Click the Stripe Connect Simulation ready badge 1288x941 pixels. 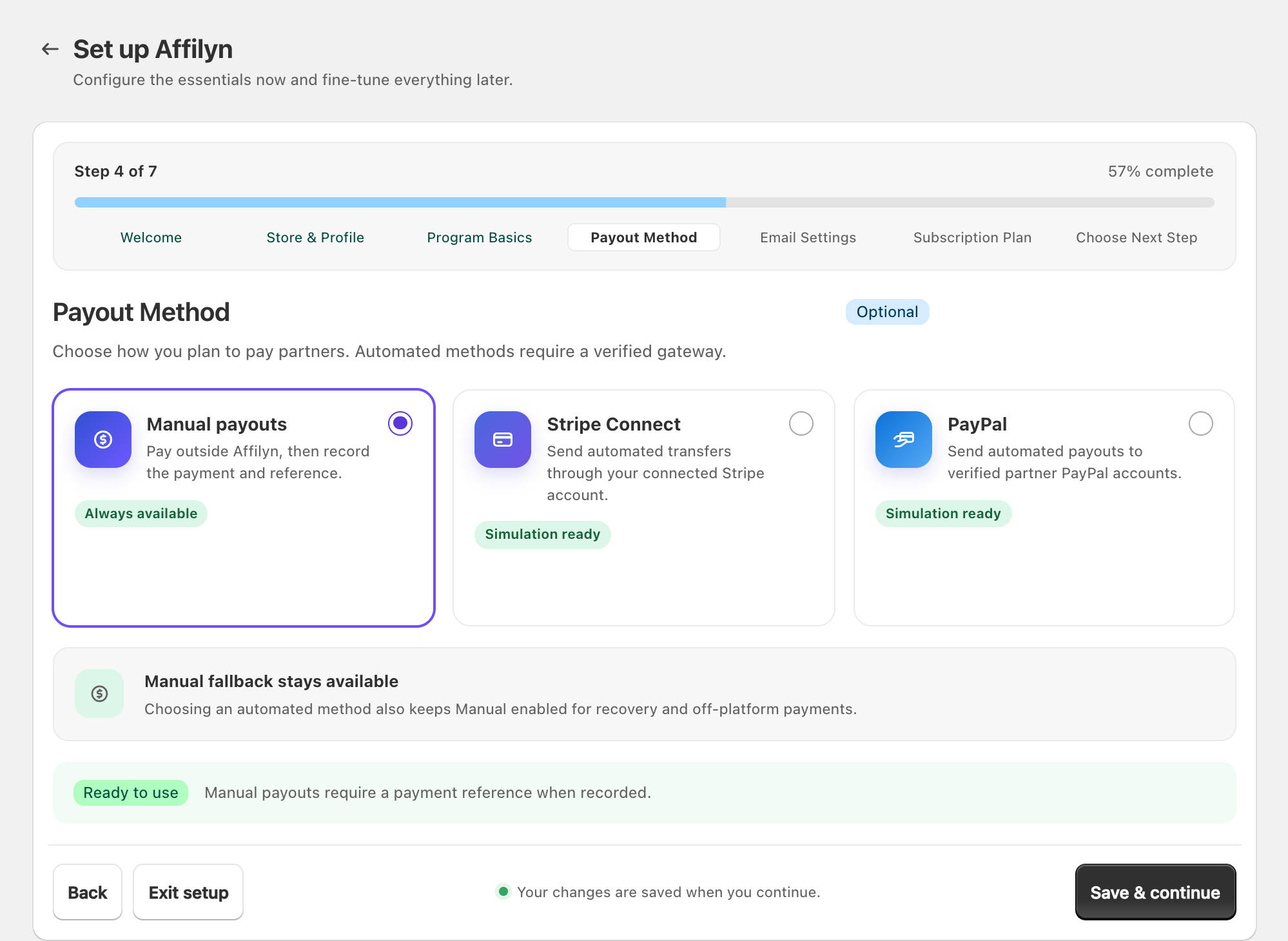(543, 534)
